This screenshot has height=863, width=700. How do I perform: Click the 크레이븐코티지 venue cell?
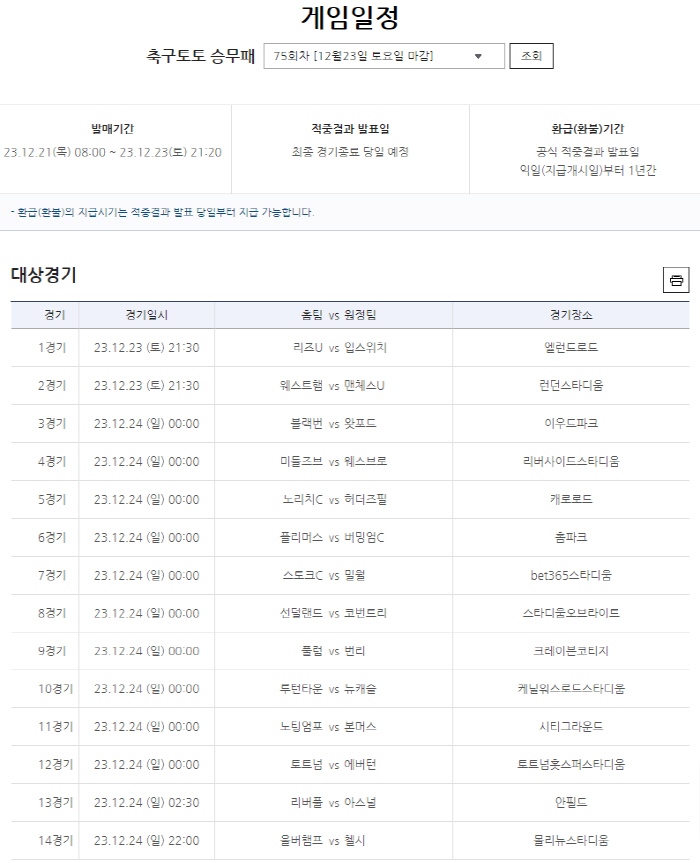click(x=571, y=651)
